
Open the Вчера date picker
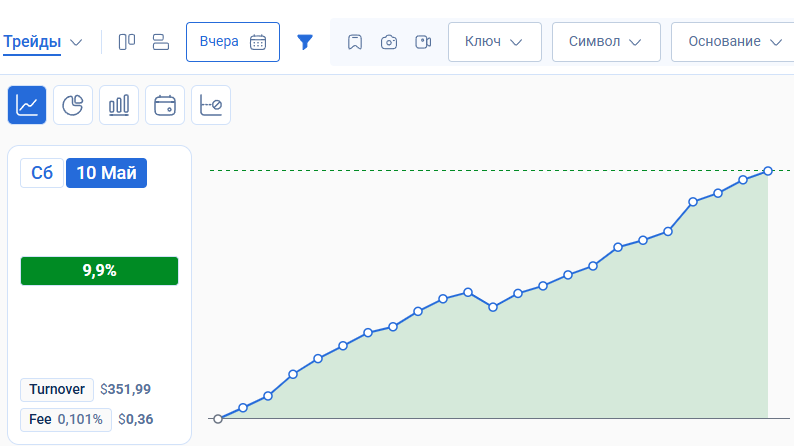pyautogui.click(x=232, y=42)
